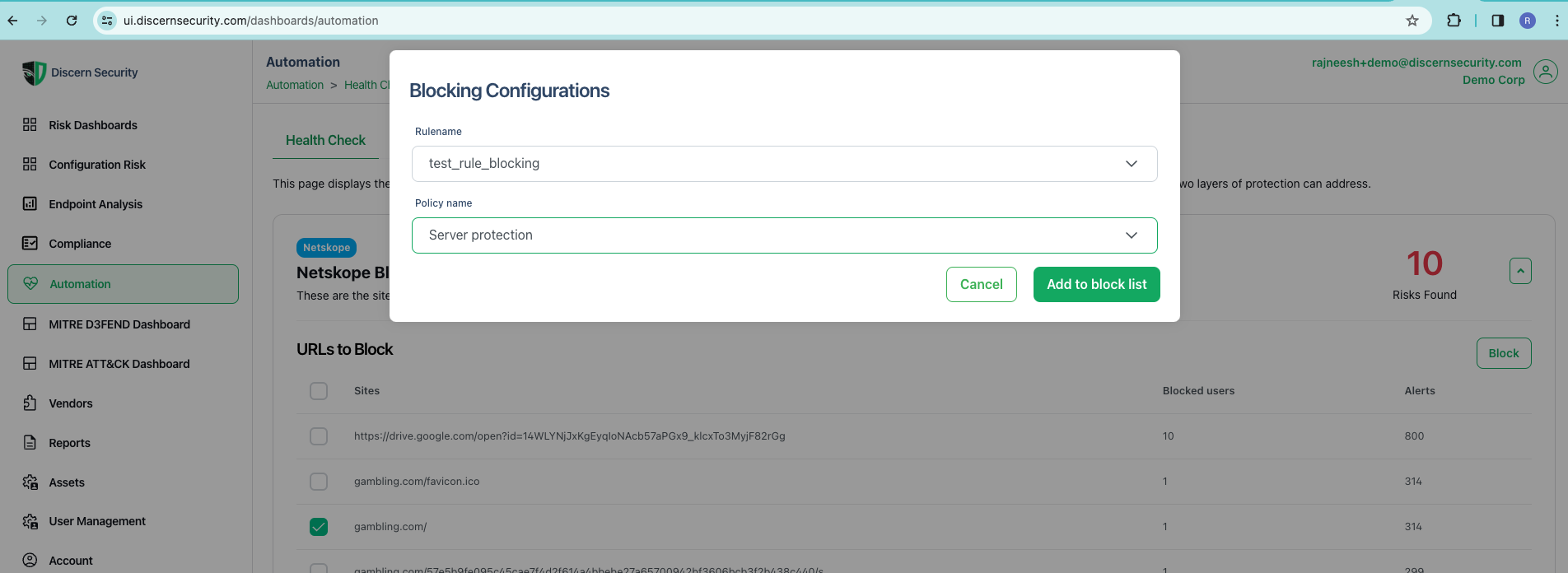Open Assets menu item

tap(67, 482)
